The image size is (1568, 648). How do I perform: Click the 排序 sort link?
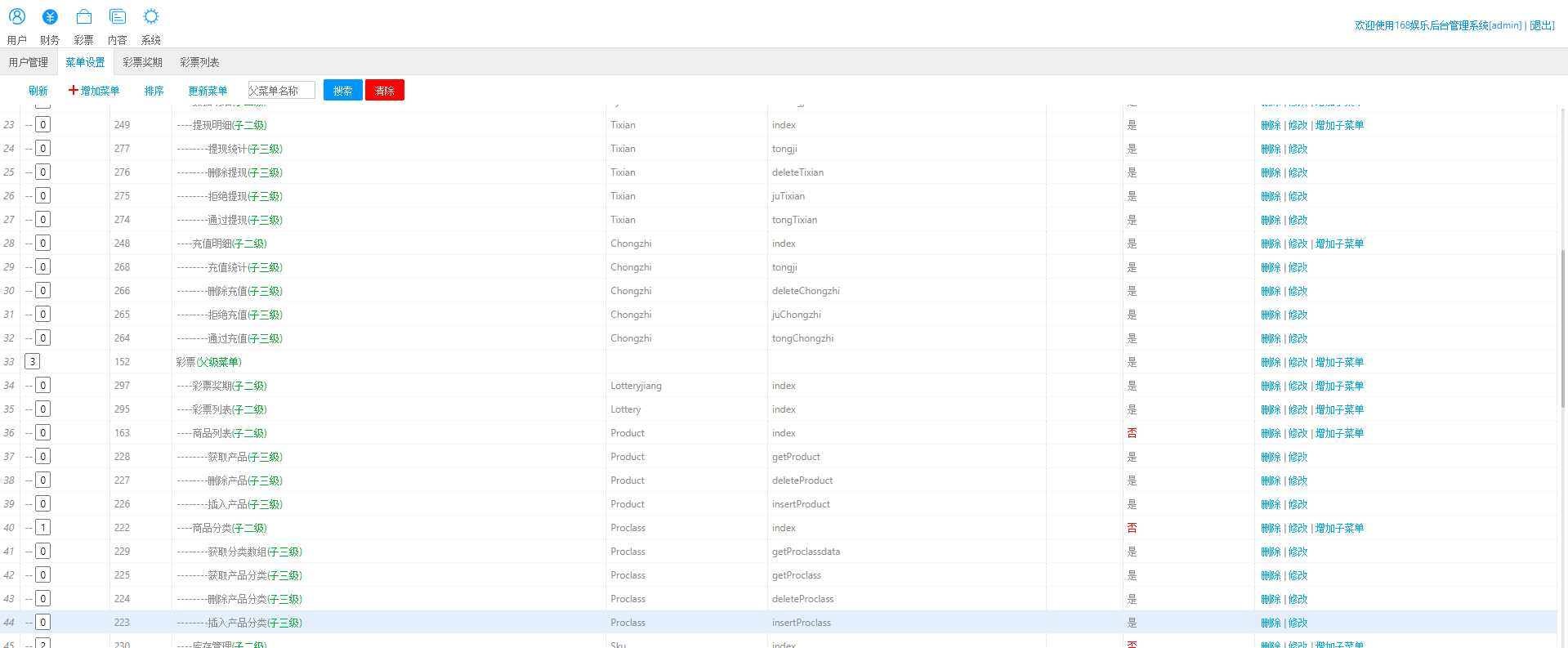[x=154, y=91]
